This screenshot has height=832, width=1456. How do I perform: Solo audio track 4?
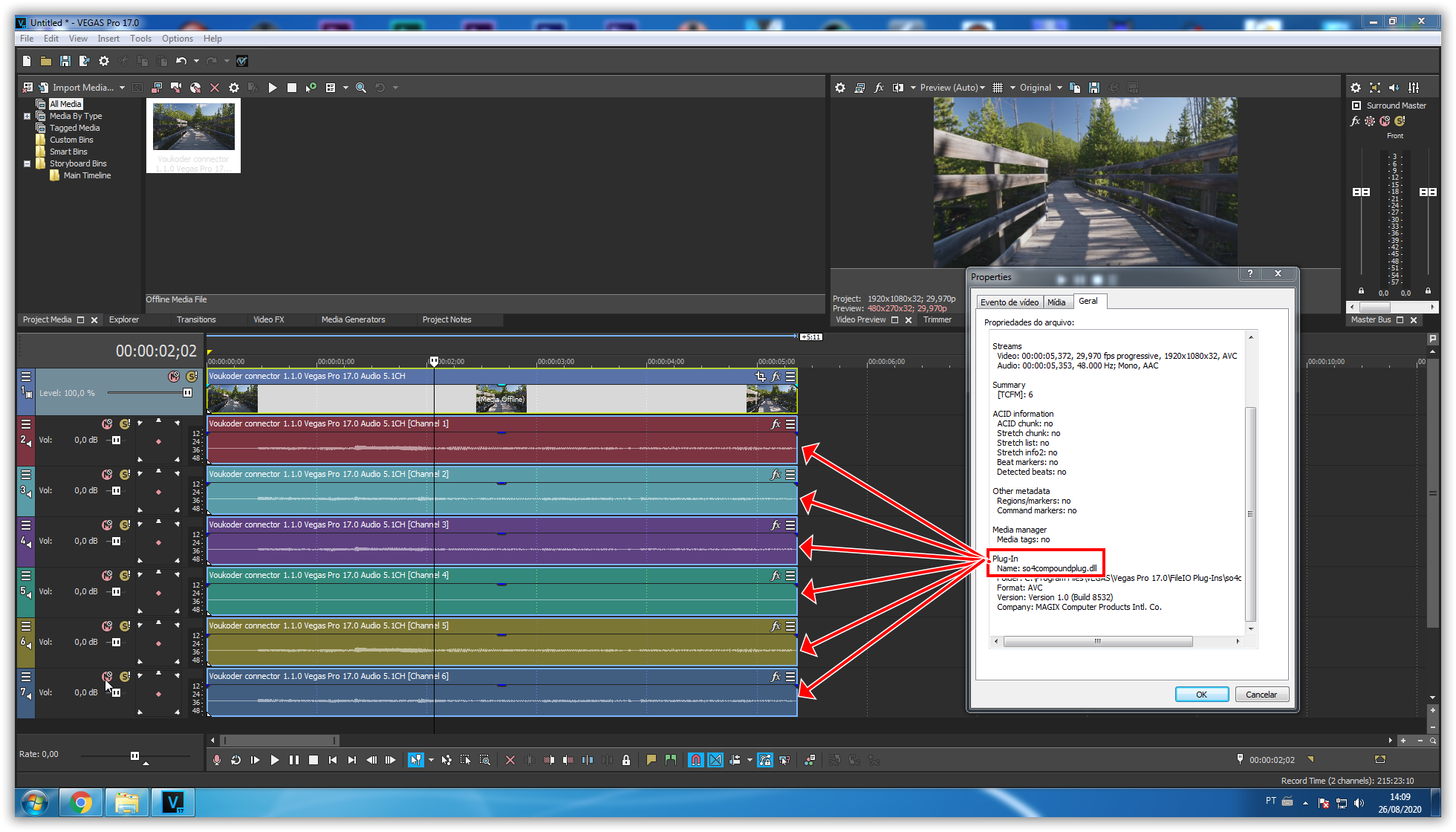[125, 525]
